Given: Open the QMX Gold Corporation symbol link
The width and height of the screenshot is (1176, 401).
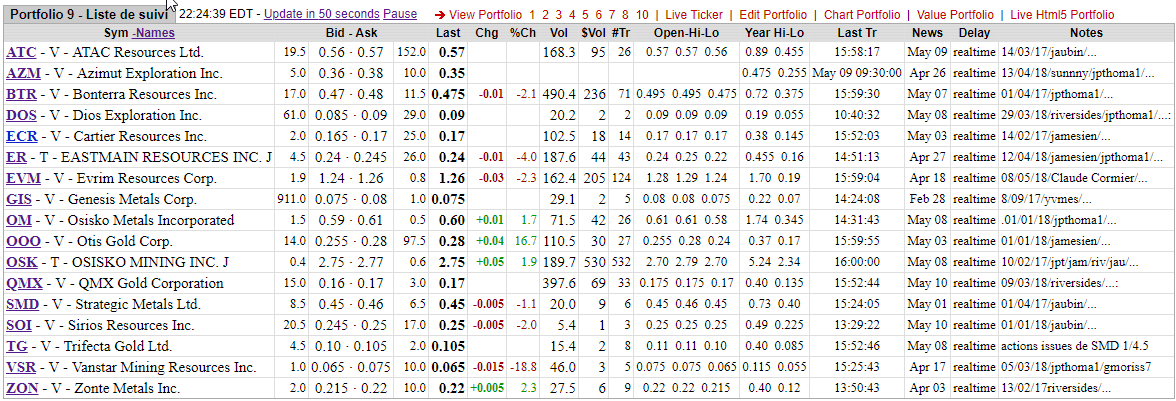Looking at the screenshot, I should coord(24,283).
